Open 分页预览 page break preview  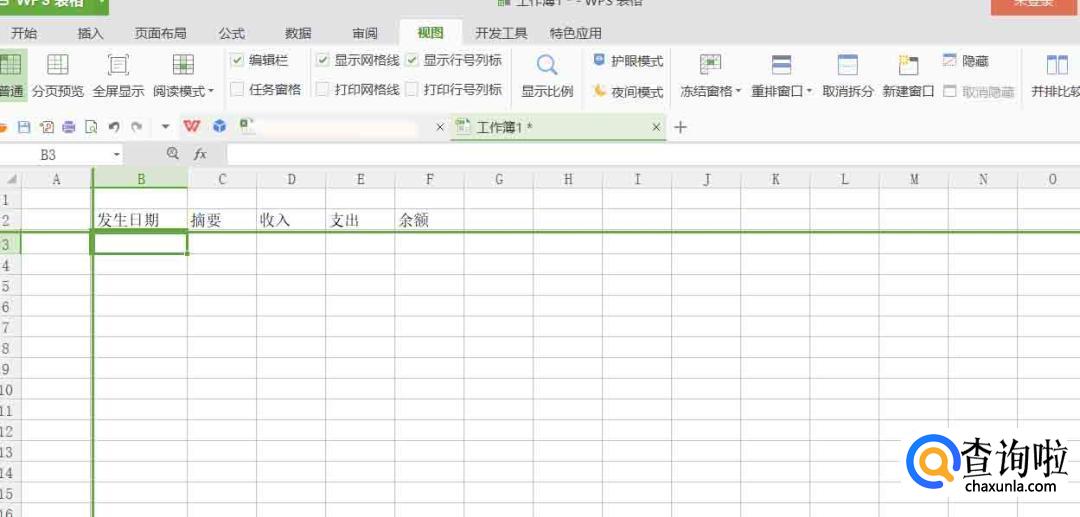[57, 74]
